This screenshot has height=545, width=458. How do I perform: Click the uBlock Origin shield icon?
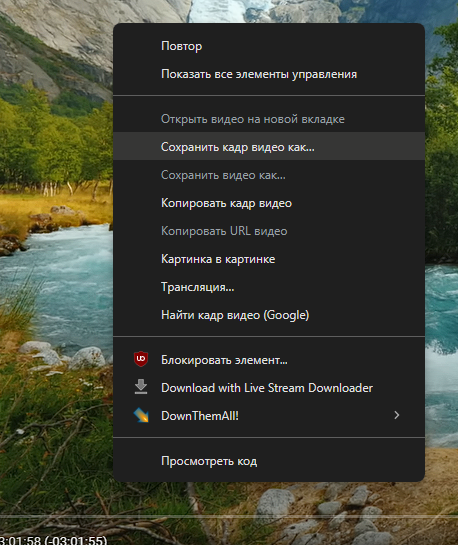pyautogui.click(x=141, y=359)
